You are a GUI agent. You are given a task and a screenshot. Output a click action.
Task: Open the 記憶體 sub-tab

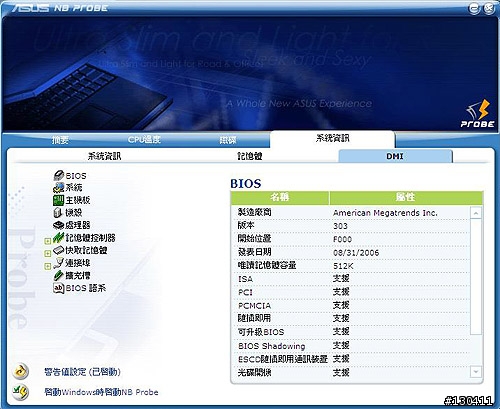(x=250, y=156)
